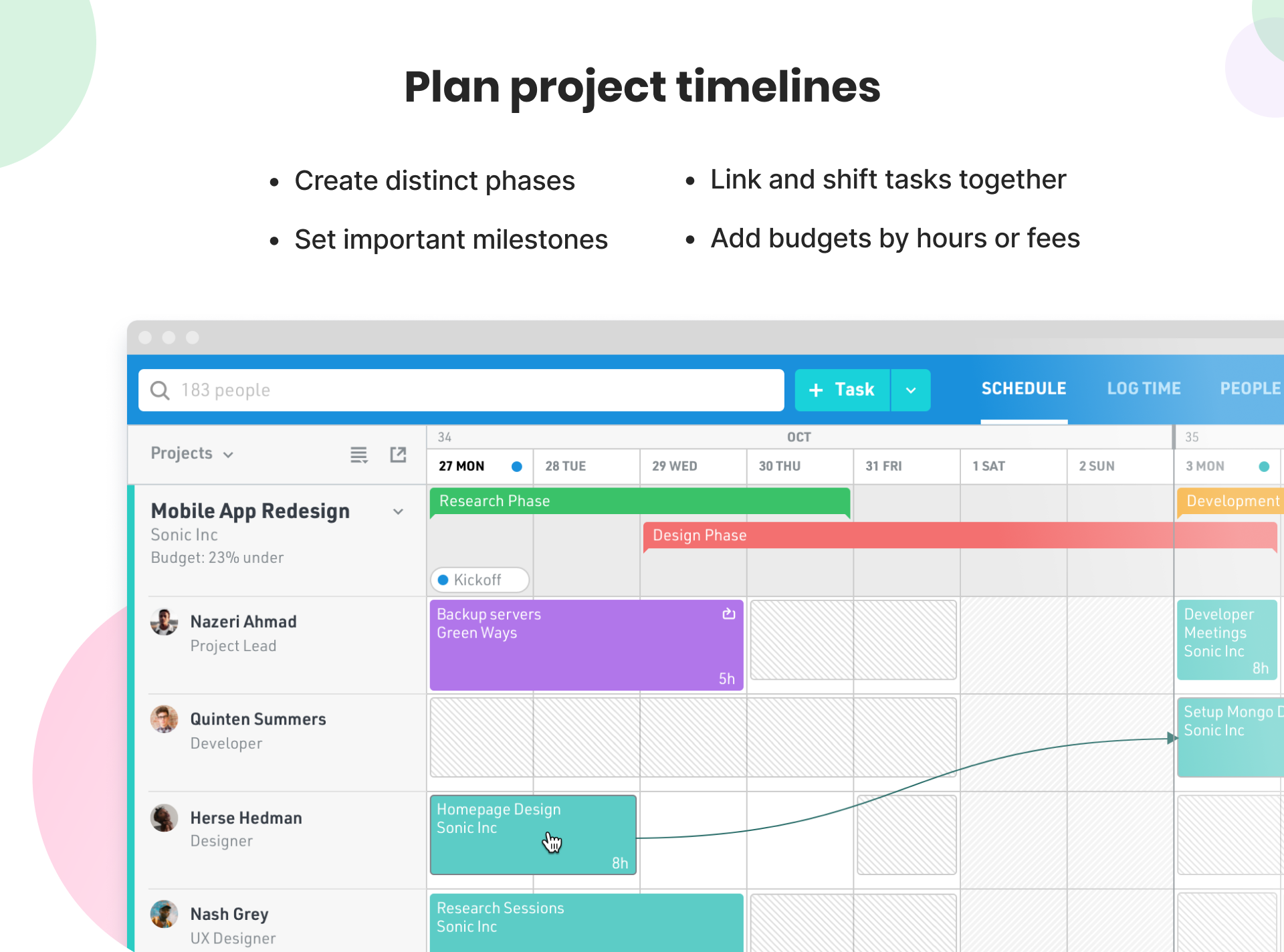Screen dimensions: 1284x952
Task: Click the repeat icon on Backup servers task
Action: pos(728,614)
